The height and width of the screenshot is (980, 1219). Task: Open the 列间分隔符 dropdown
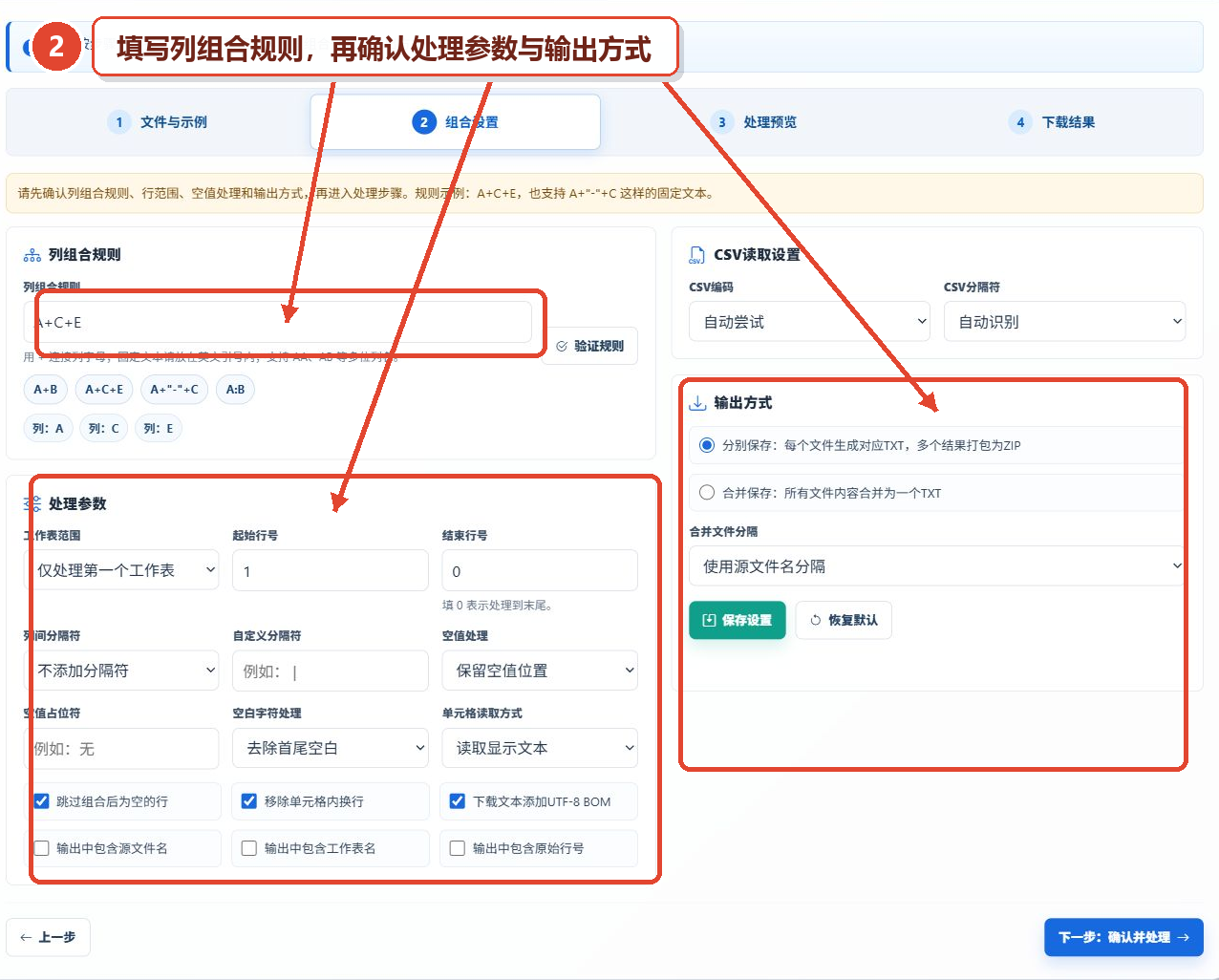pyautogui.click(x=121, y=671)
